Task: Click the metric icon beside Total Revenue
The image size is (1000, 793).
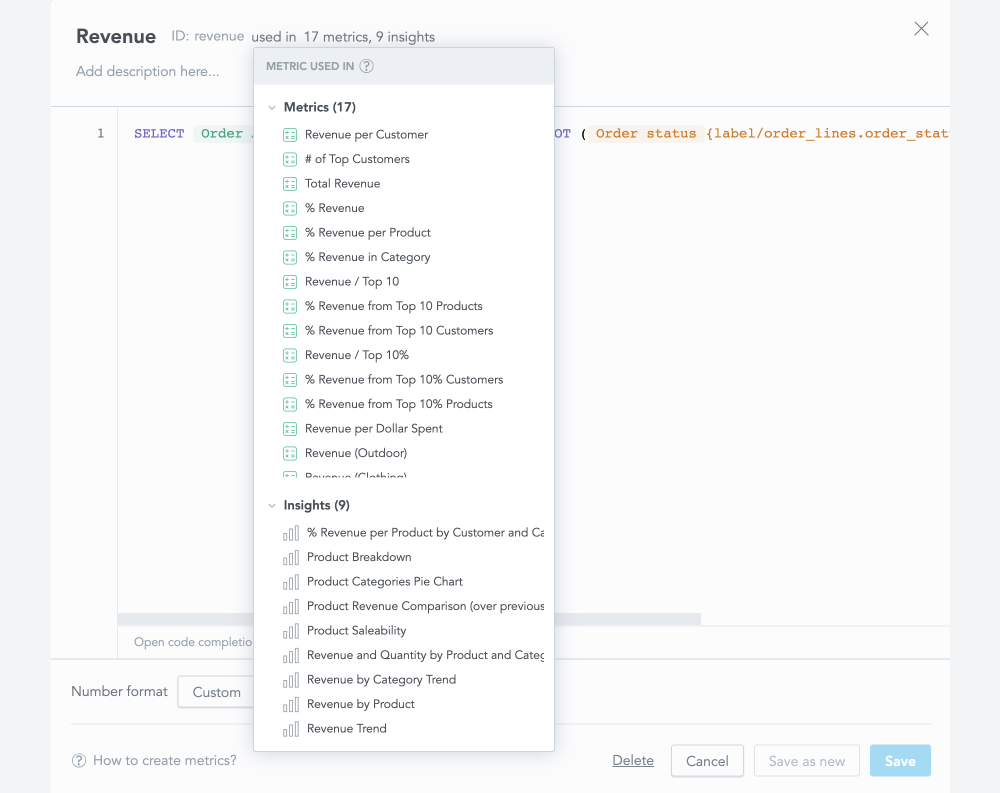Action: [x=290, y=183]
